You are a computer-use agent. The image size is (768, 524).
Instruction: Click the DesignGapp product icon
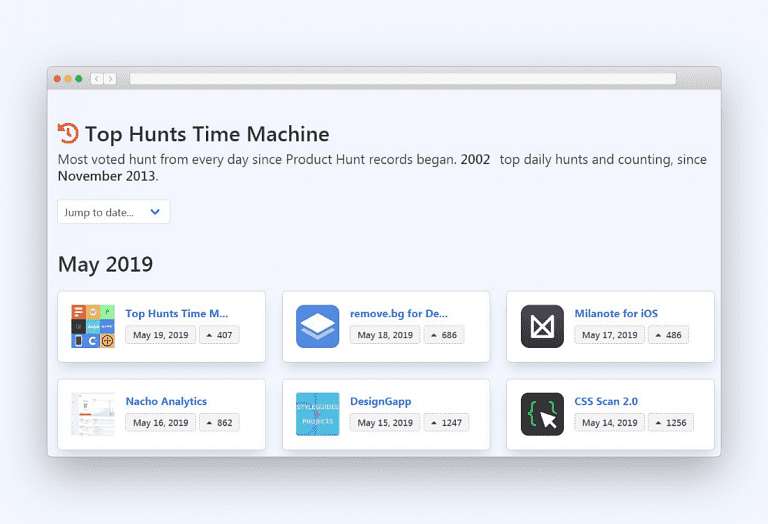point(317,414)
